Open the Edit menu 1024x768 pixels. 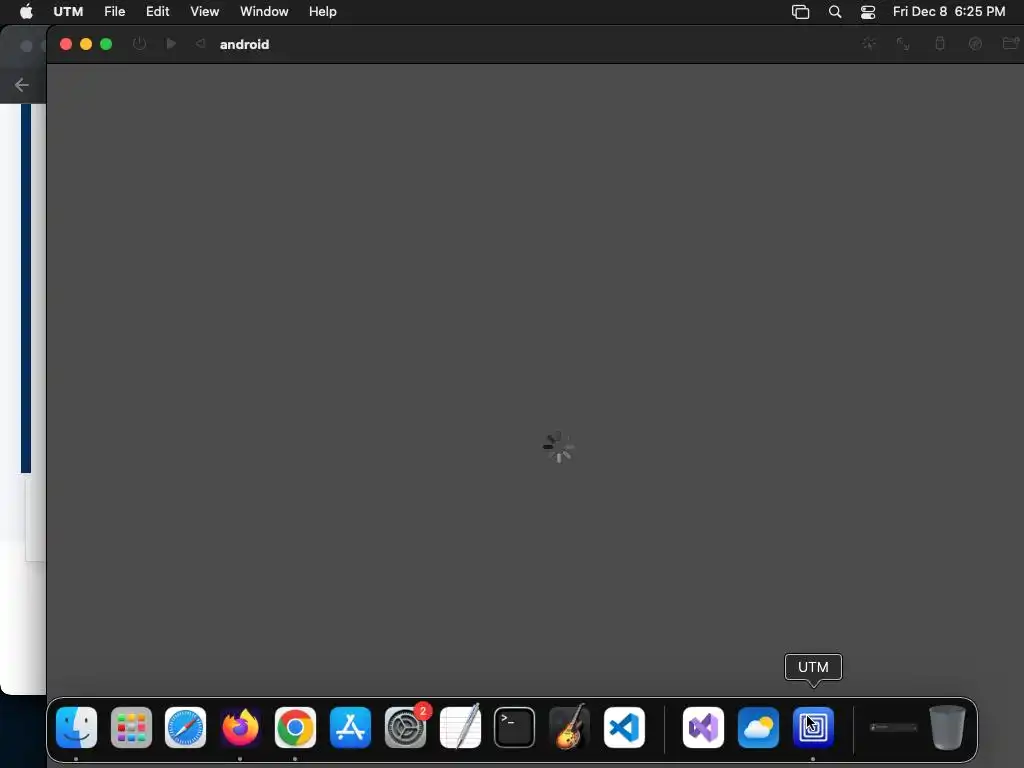[x=157, y=12]
